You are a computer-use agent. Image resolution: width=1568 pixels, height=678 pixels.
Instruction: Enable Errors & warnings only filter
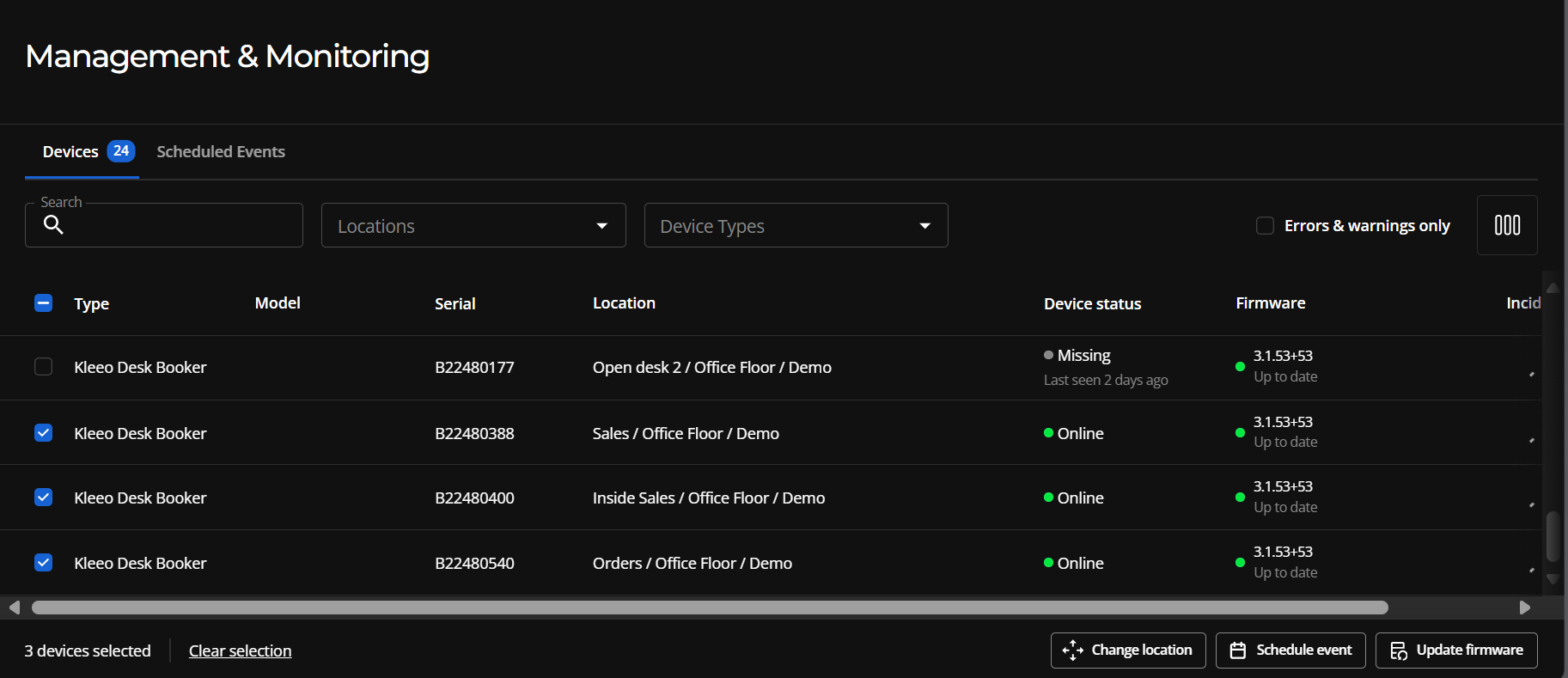1265,225
